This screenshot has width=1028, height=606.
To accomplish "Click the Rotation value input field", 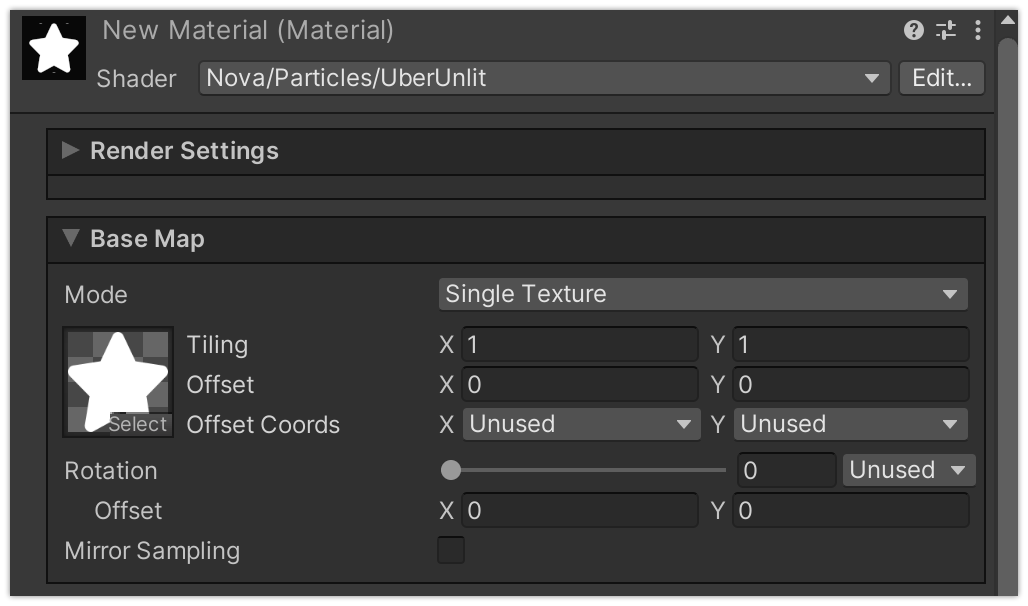I will click(786, 470).
